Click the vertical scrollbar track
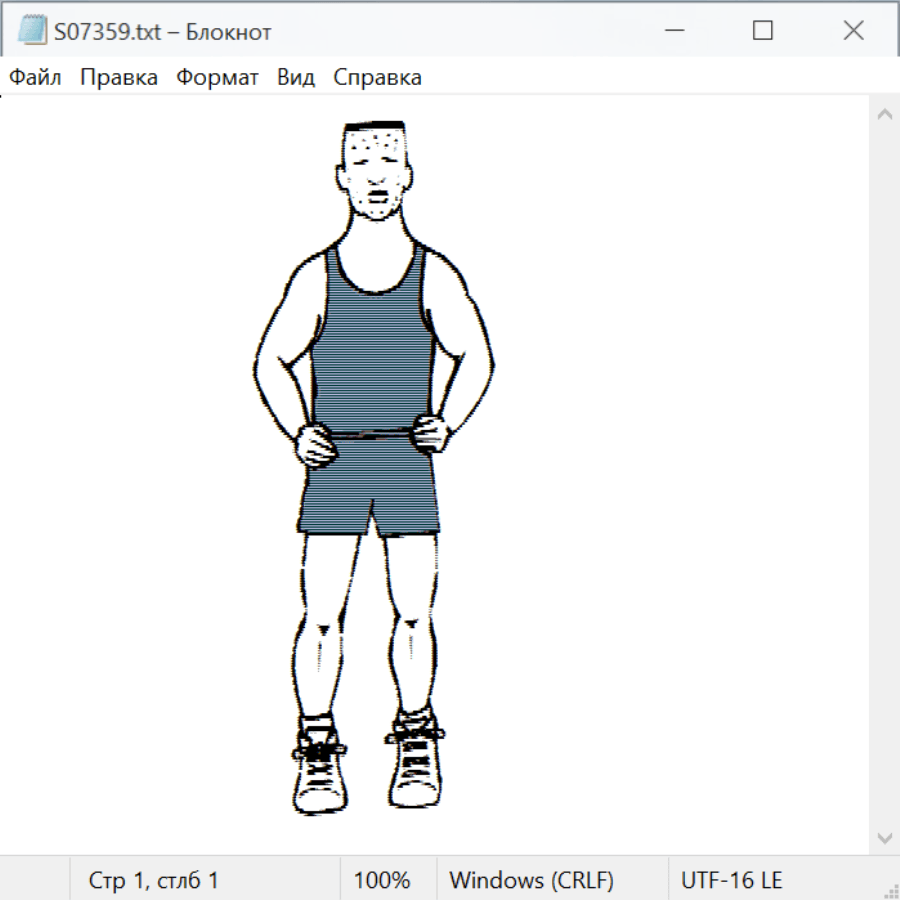Viewport: 900px width, 900px height. click(884, 475)
